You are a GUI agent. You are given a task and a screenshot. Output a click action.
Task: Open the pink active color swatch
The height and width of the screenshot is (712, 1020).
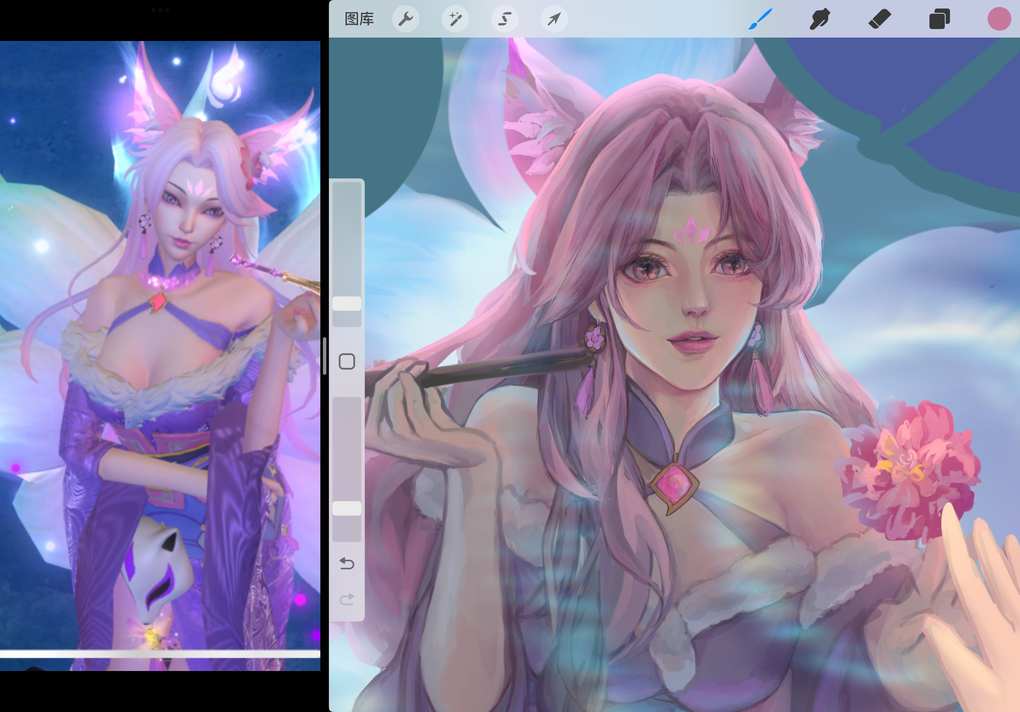[998, 19]
